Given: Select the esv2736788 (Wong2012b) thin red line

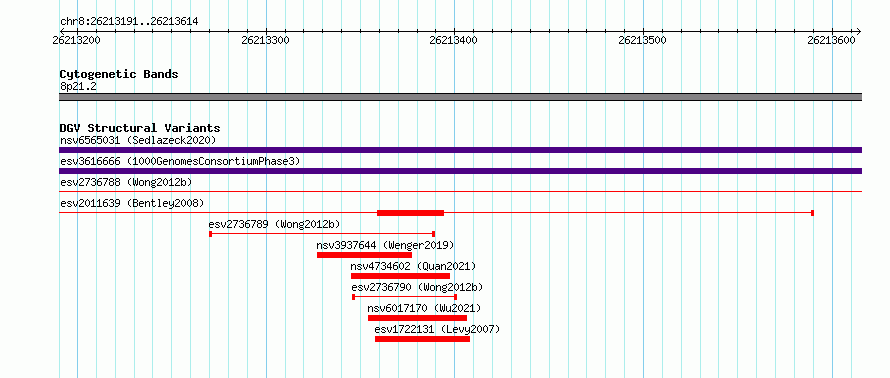Looking at the screenshot, I should click(460, 192).
